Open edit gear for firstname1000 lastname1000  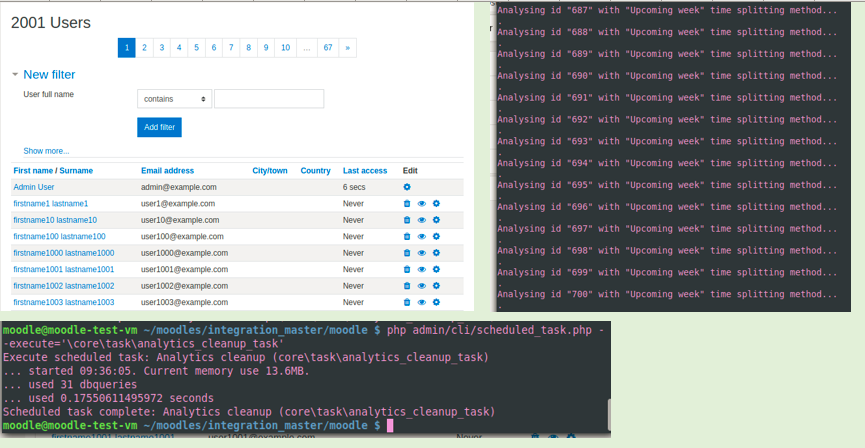pos(436,253)
